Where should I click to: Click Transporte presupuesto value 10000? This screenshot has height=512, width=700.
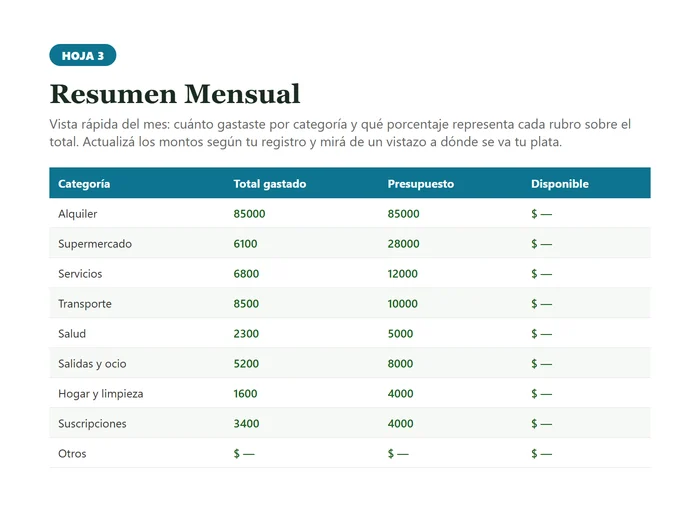[x=403, y=304]
